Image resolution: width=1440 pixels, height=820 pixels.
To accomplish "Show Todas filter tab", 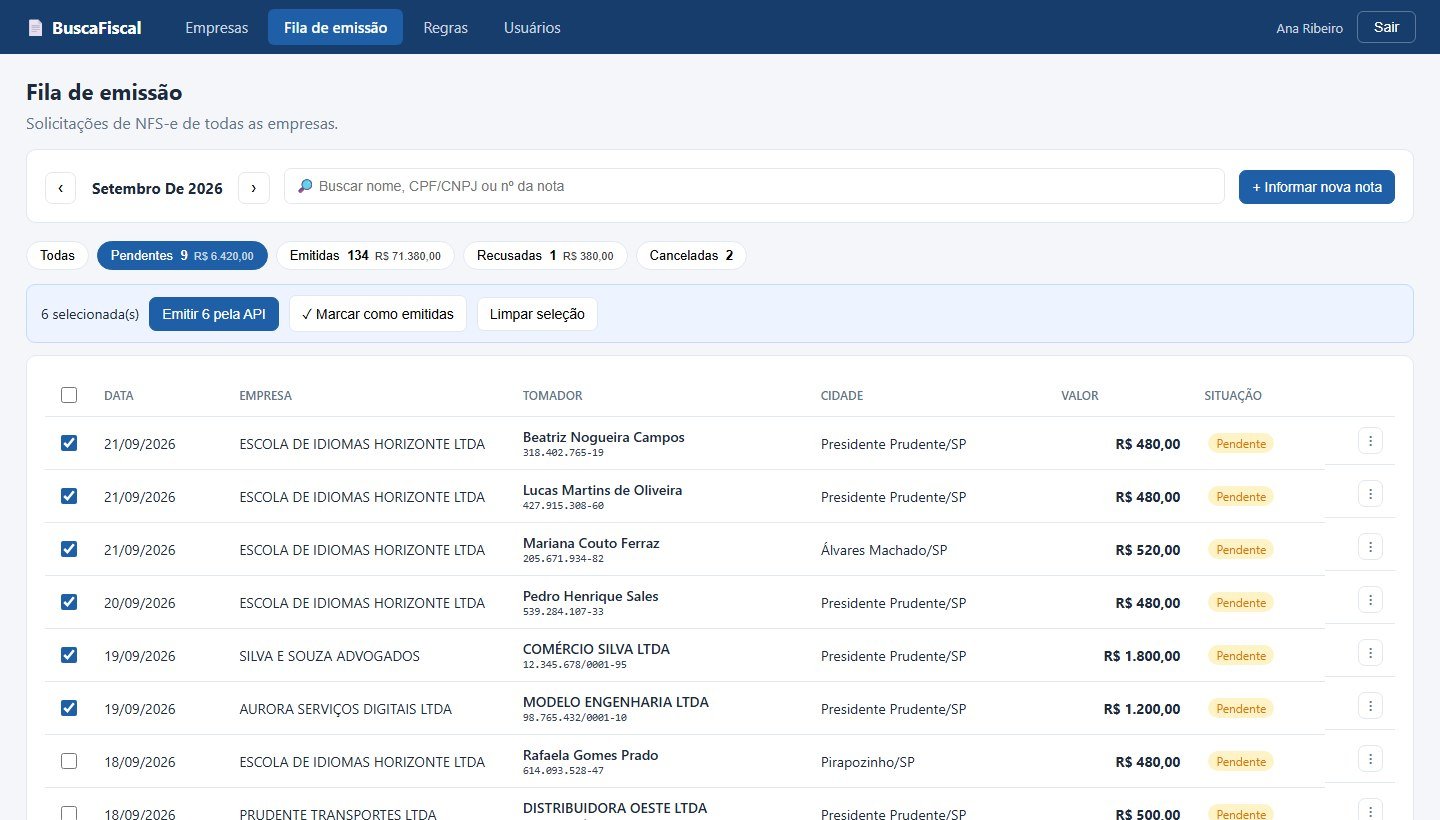I will tap(57, 256).
